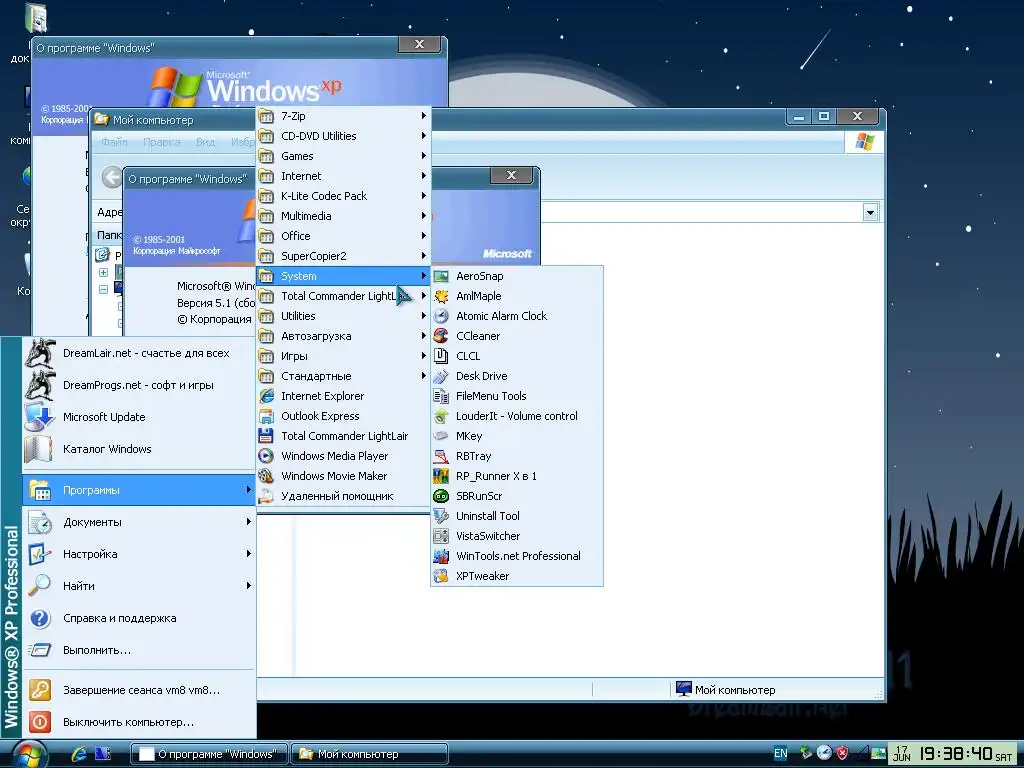
Task: Open Uninstall Tool
Action: coord(517,516)
